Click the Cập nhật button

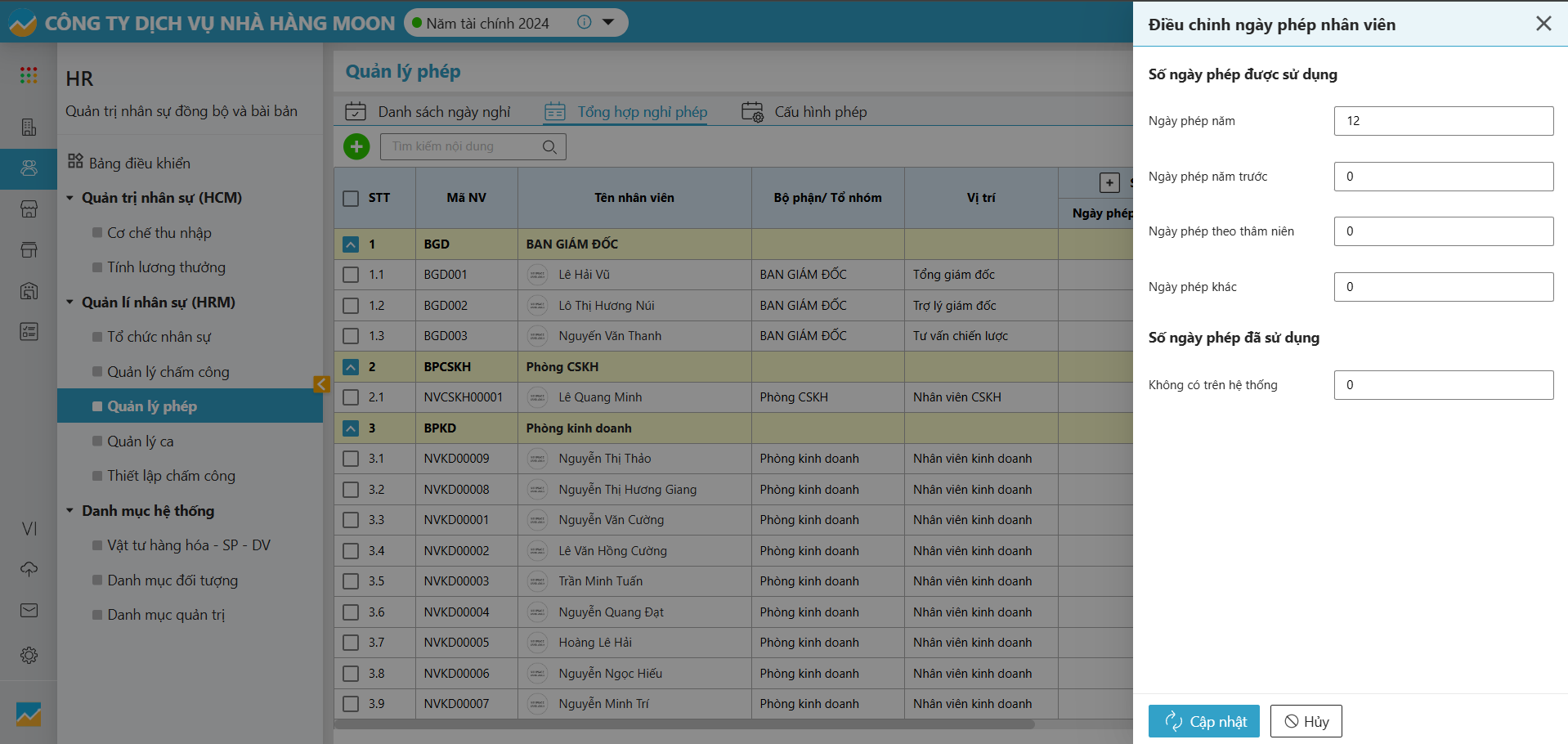click(x=1203, y=721)
